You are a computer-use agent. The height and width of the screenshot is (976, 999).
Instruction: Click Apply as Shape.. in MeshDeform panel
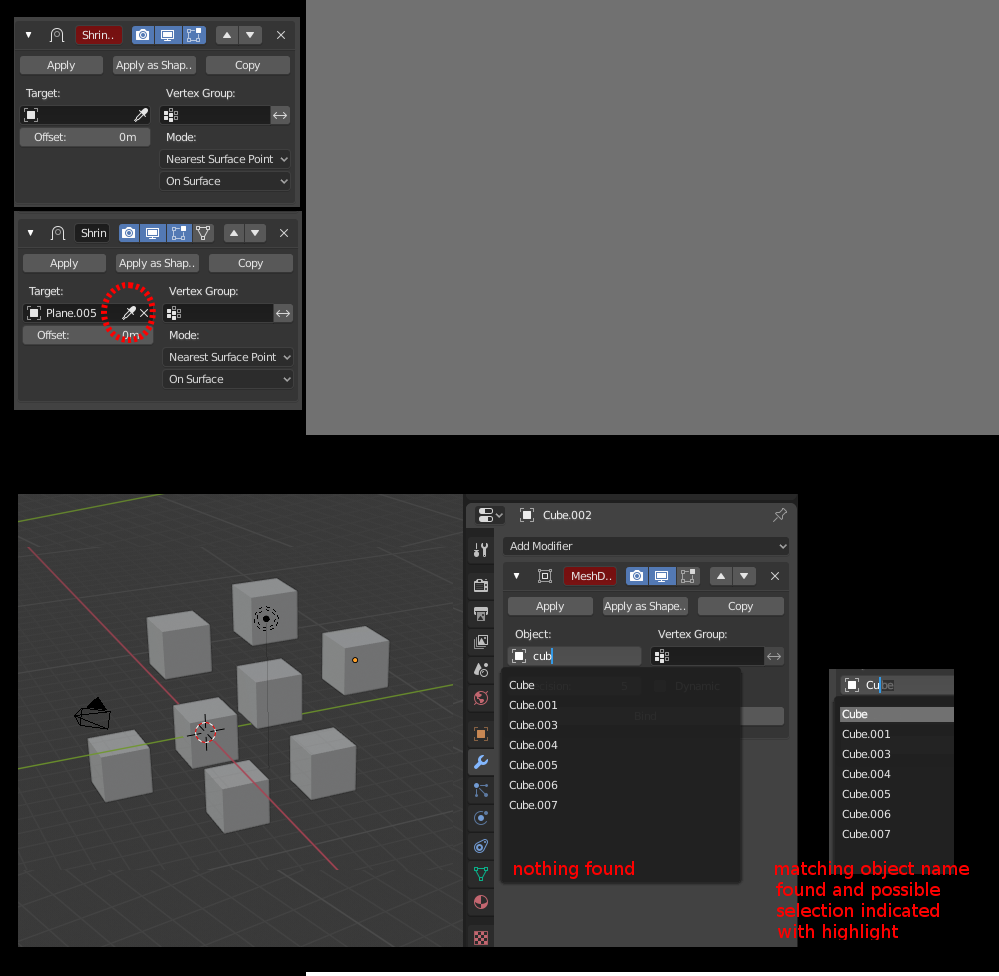pyautogui.click(x=645, y=606)
